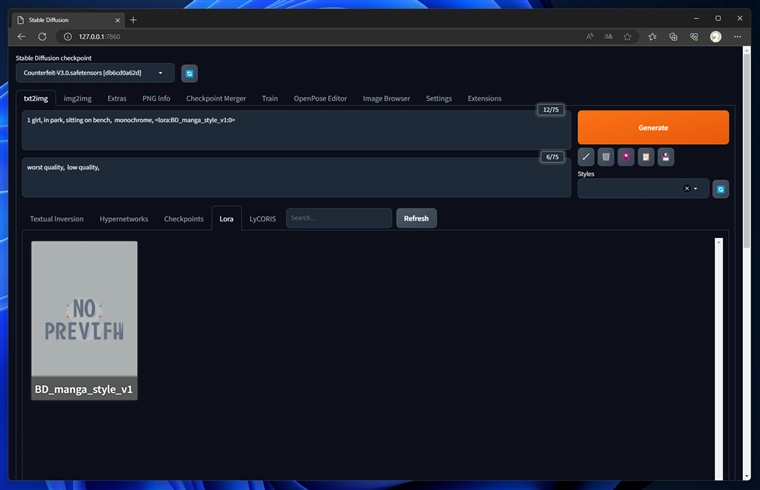Screen dimensions: 760x490
Task: Open the Checkpoint Merger tab
Action: point(216,98)
